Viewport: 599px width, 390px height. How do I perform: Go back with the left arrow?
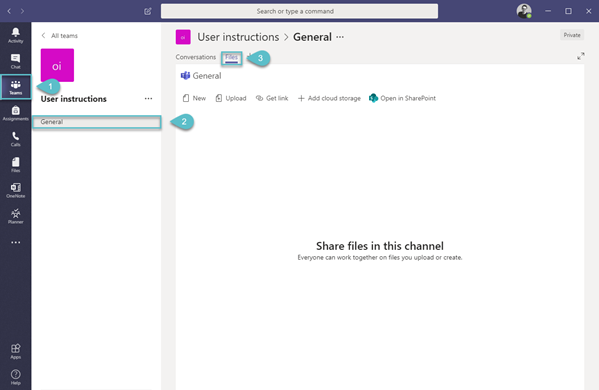tap(9, 11)
